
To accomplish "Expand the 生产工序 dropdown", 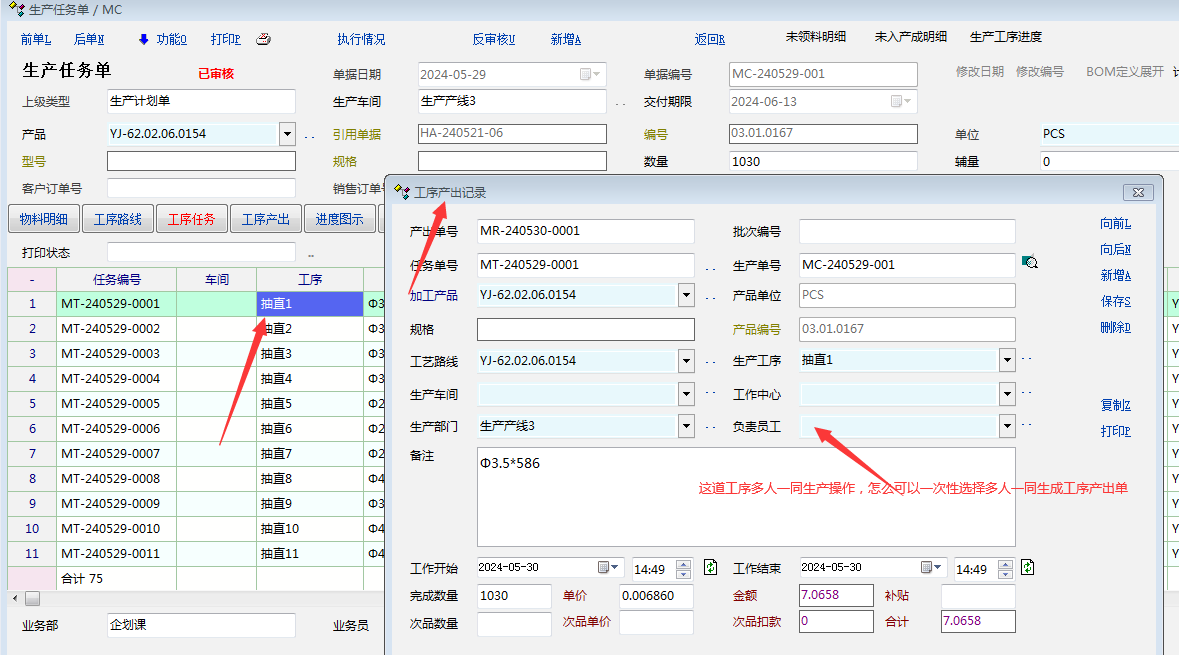I will pos(1007,361).
